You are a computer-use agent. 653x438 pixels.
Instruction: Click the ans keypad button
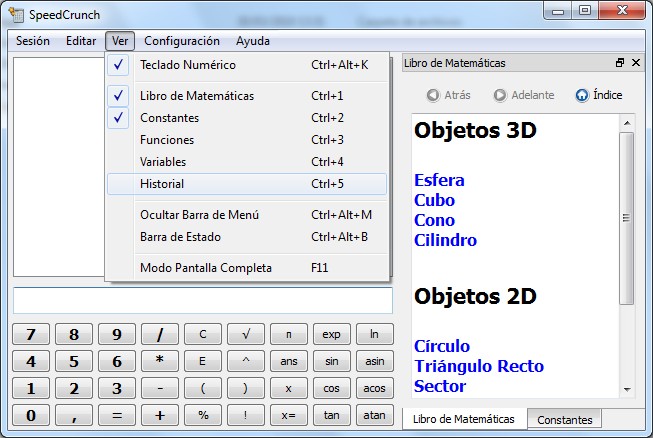[x=289, y=361]
